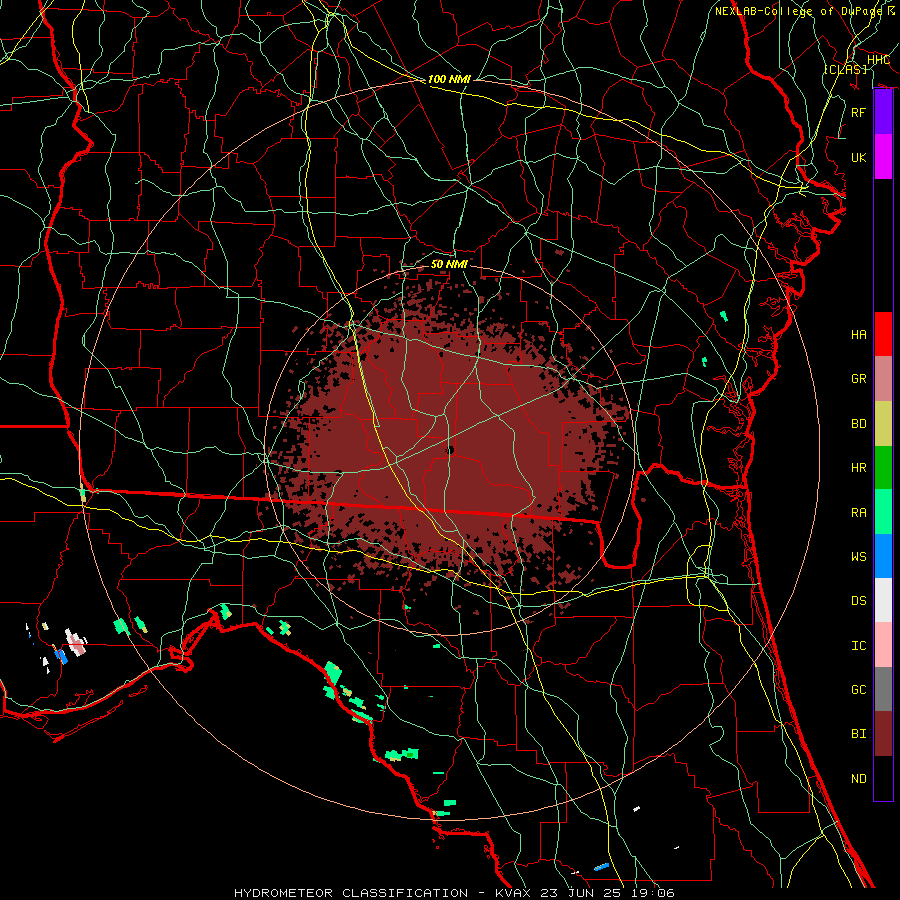
Task: Click the 19:06 timestamp
Action: [651, 893]
